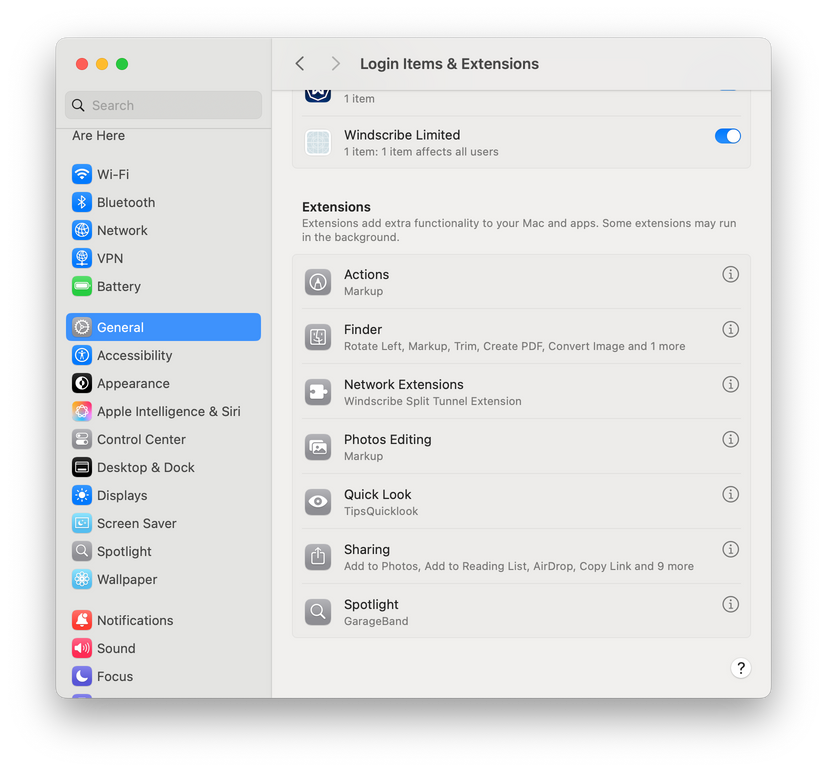This screenshot has height=772, width=827.
Task: Open info for the Actions extension
Action: (x=730, y=274)
